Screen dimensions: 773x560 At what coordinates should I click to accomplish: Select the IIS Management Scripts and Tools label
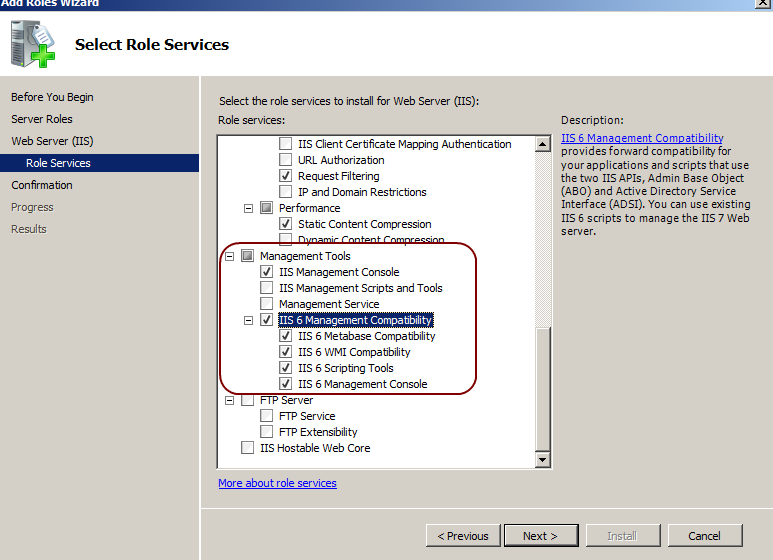tap(361, 288)
